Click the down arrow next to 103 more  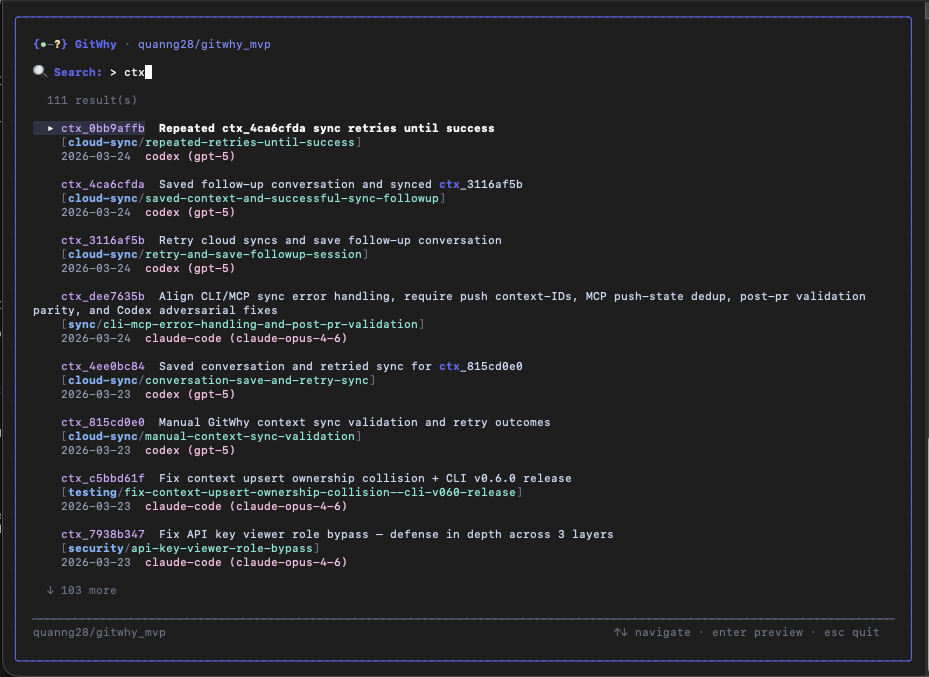coord(50,590)
